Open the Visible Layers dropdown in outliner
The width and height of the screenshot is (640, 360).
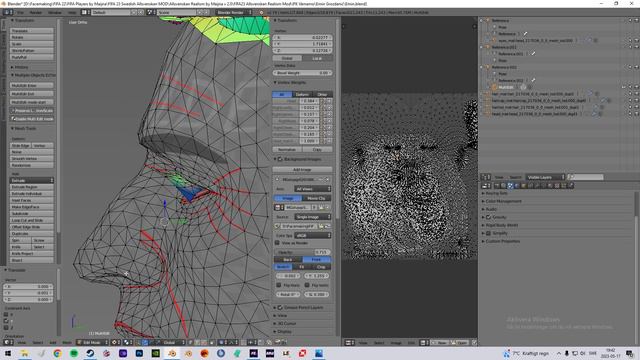pyautogui.click(x=545, y=177)
